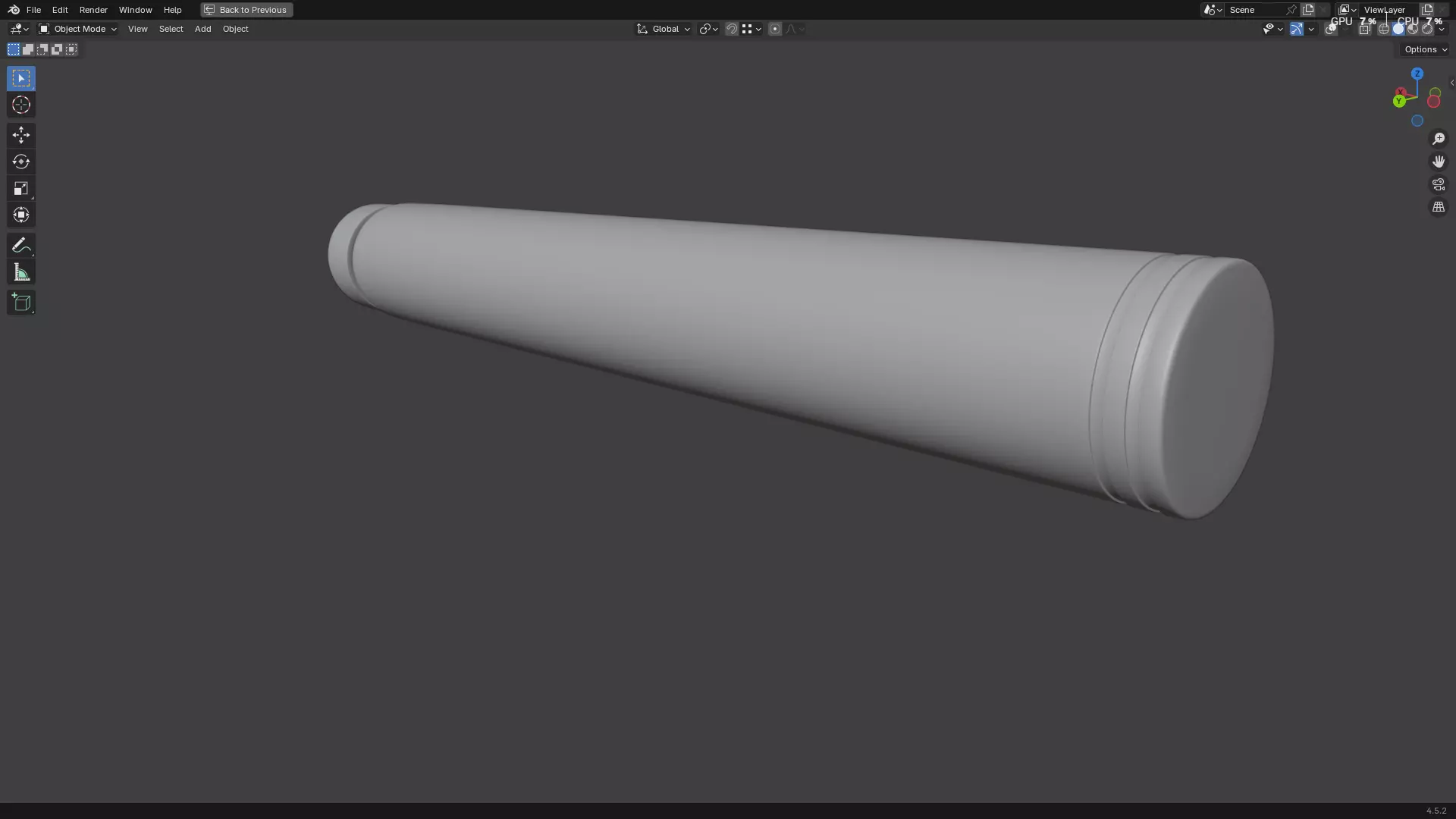Open the shading options dropdown arrow
This screenshot has width=1456, height=819.
pyautogui.click(x=1442, y=29)
